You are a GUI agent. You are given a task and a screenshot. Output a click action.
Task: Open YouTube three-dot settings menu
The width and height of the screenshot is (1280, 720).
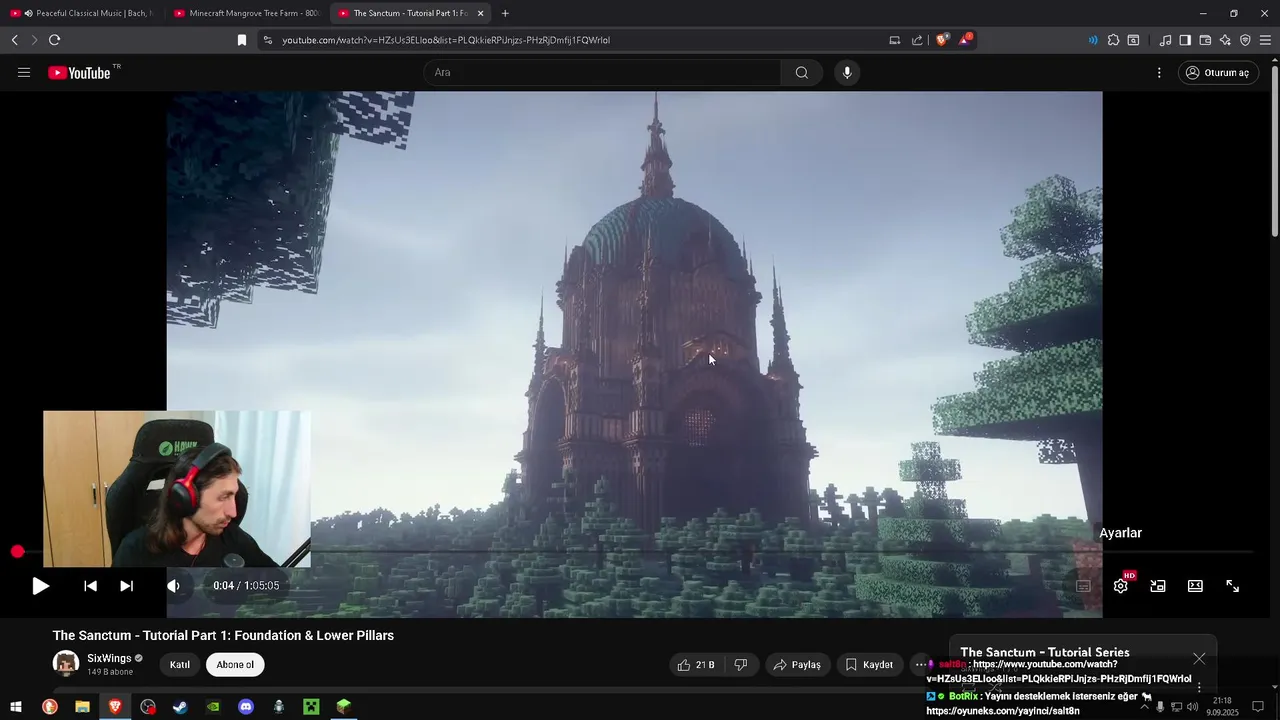(x=1159, y=73)
